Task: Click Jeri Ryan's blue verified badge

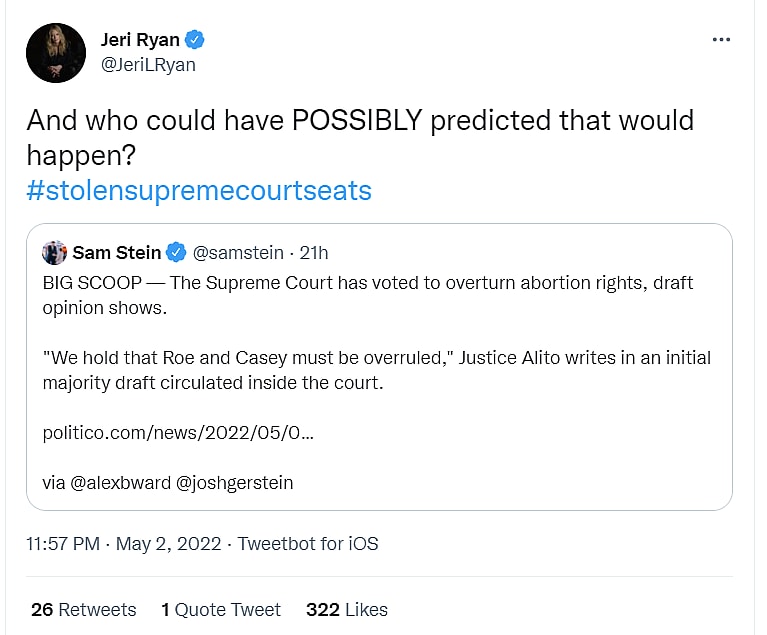Action: (197, 40)
